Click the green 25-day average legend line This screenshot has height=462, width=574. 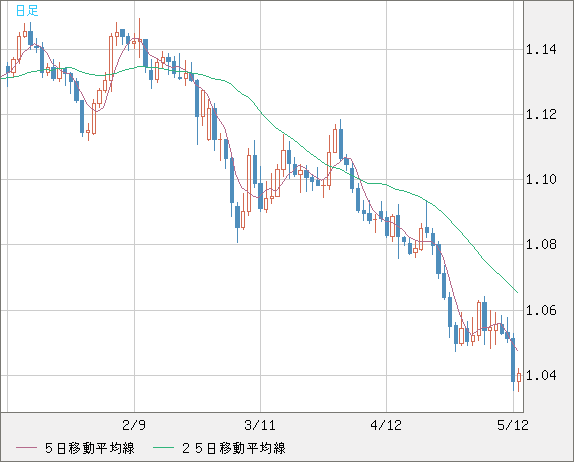pyautogui.click(x=163, y=448)
